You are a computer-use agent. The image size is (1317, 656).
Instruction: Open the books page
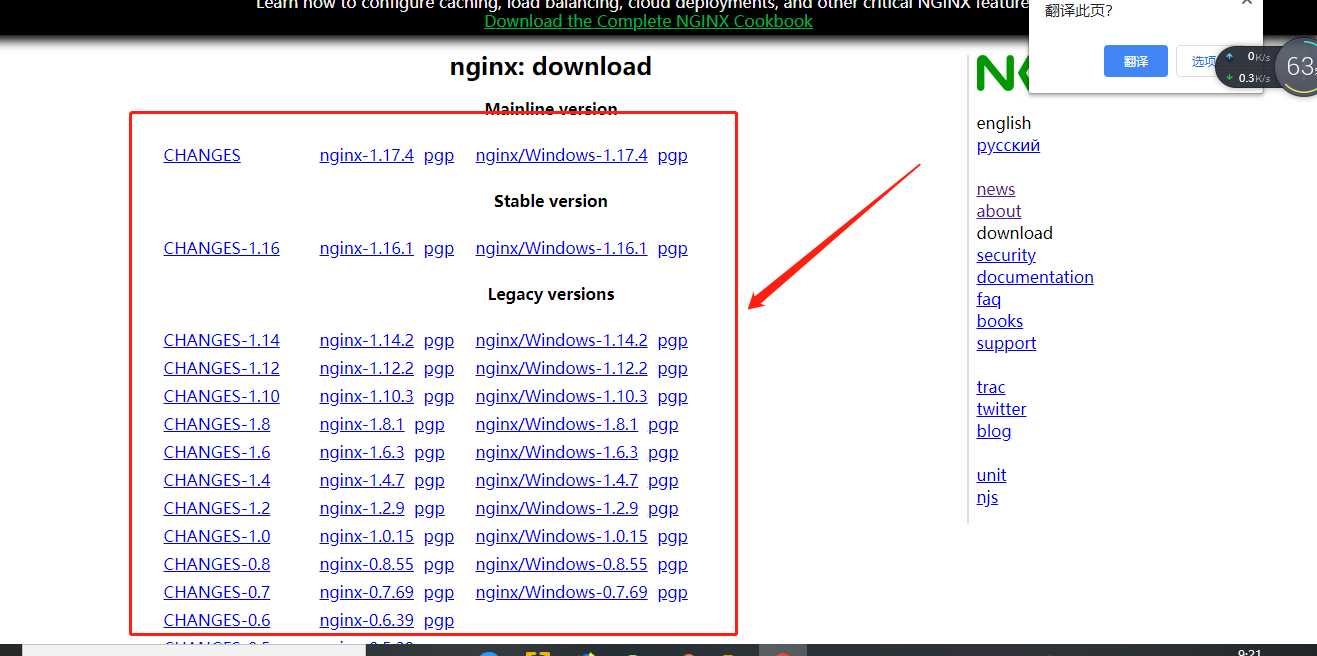[1000, 321]
